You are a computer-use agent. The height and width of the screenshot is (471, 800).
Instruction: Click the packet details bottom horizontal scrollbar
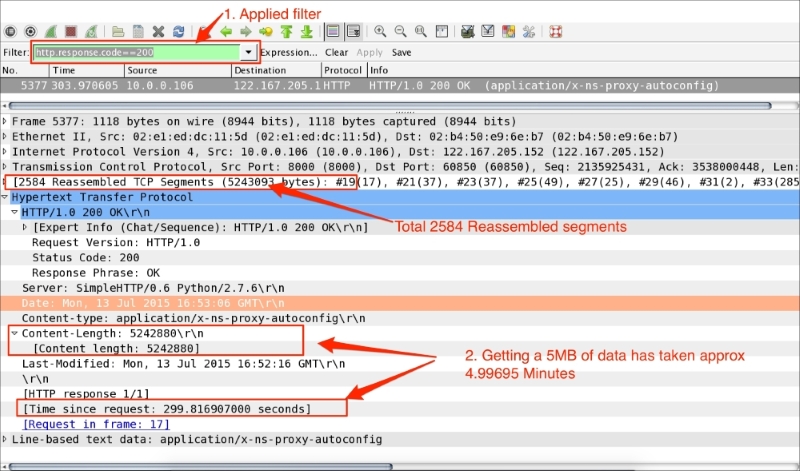(200, 466)
